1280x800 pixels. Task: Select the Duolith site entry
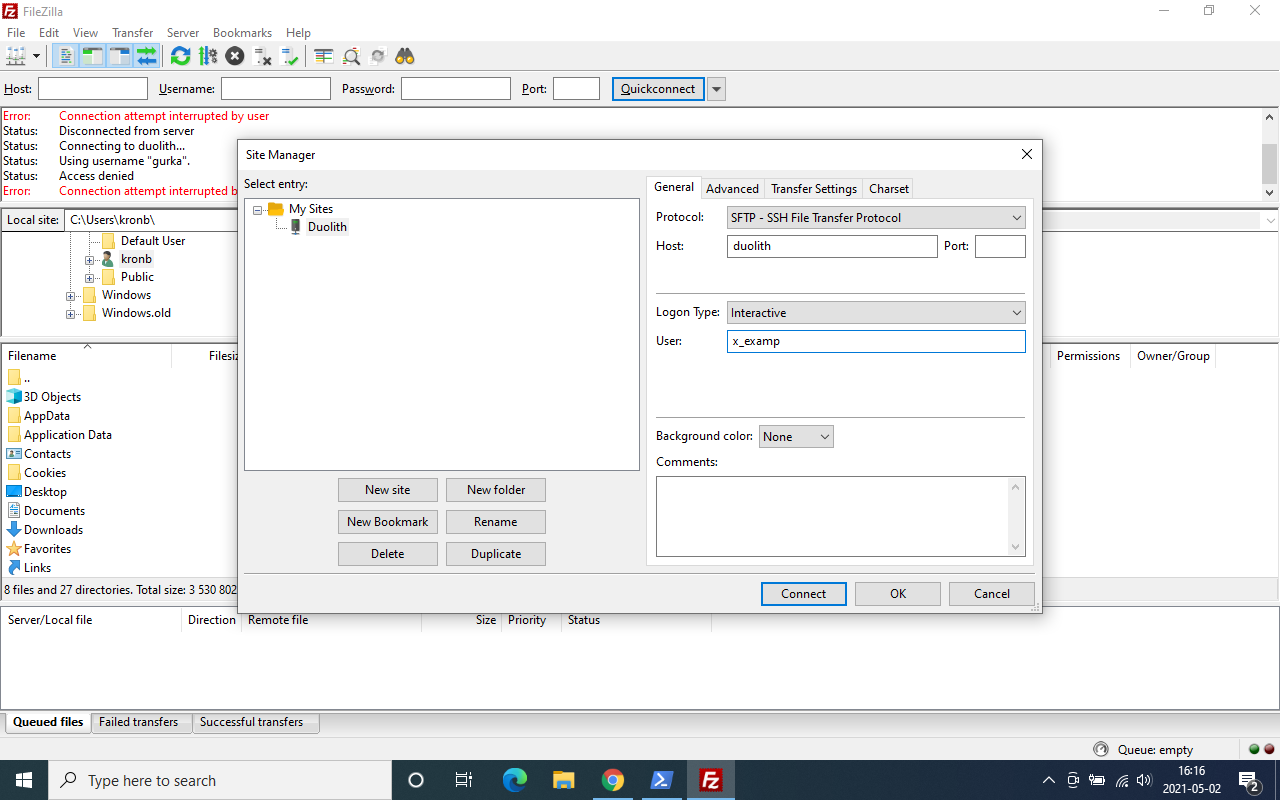click(x=327, y=227)
